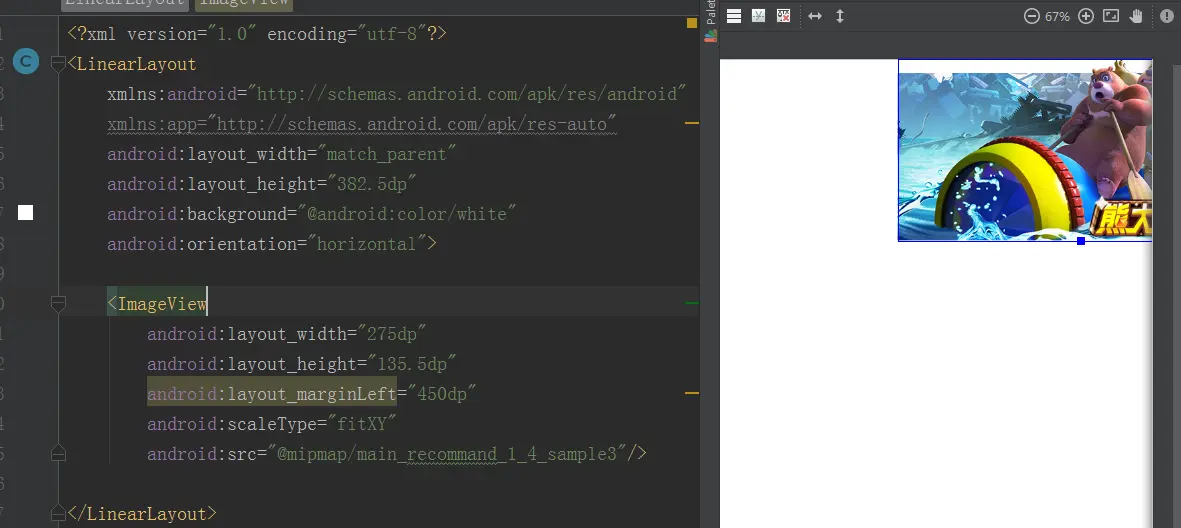Select the LinearLayout breadcrumb

(125, 4)
